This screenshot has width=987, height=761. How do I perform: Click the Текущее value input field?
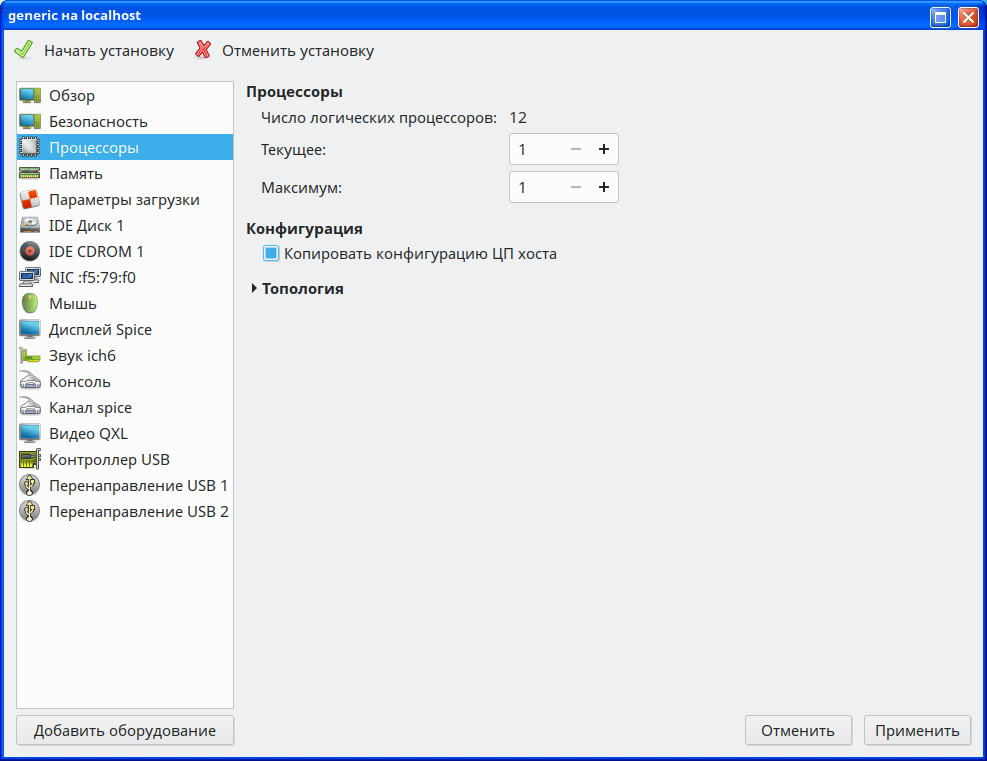click(535, 149)
